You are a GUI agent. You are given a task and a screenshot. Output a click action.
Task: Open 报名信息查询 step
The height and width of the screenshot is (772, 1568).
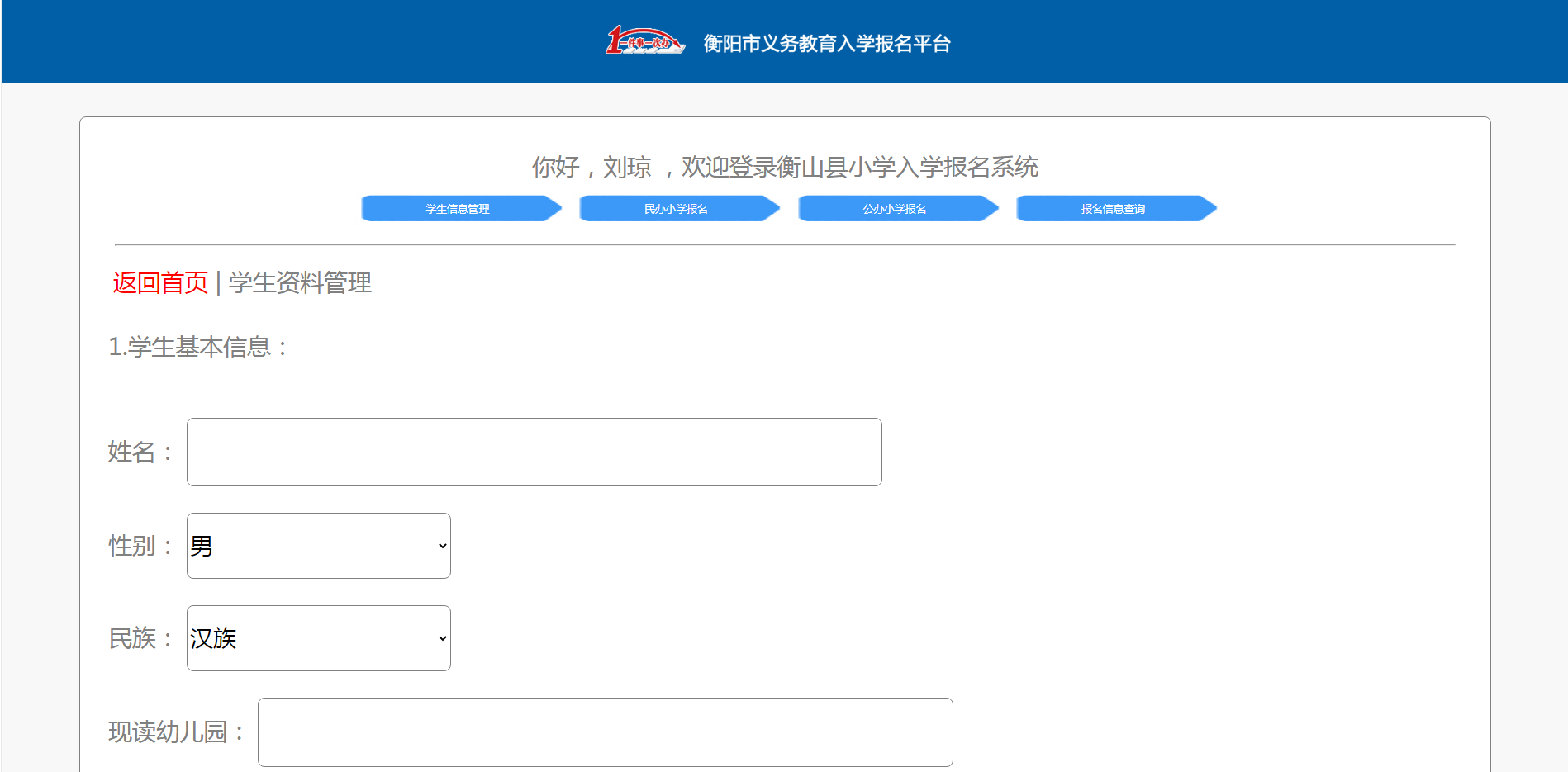(1114, 209)
